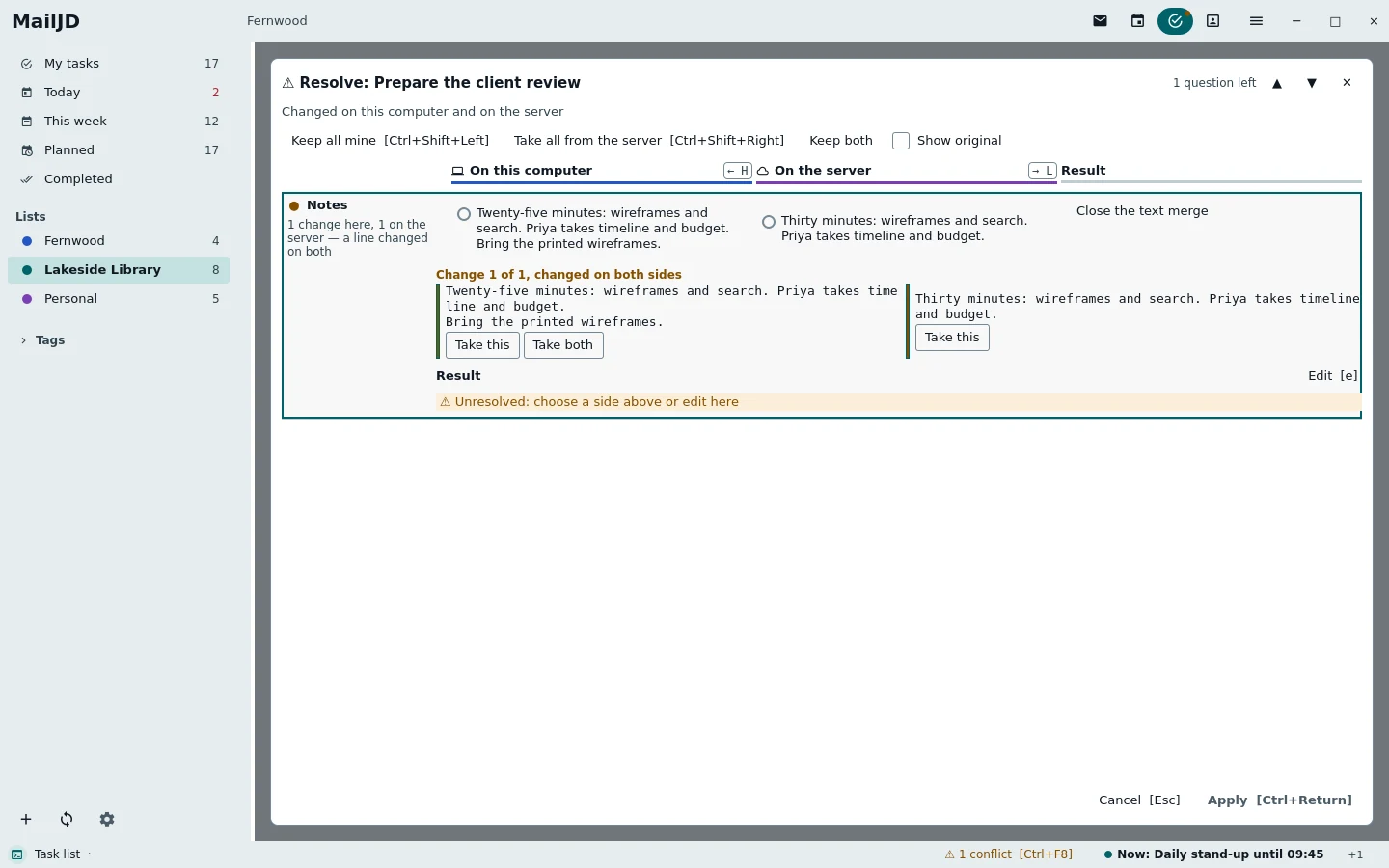1389x868 pixels.
Task: Click Now: Daily stand-up status entry
Action: [1213, 854]
